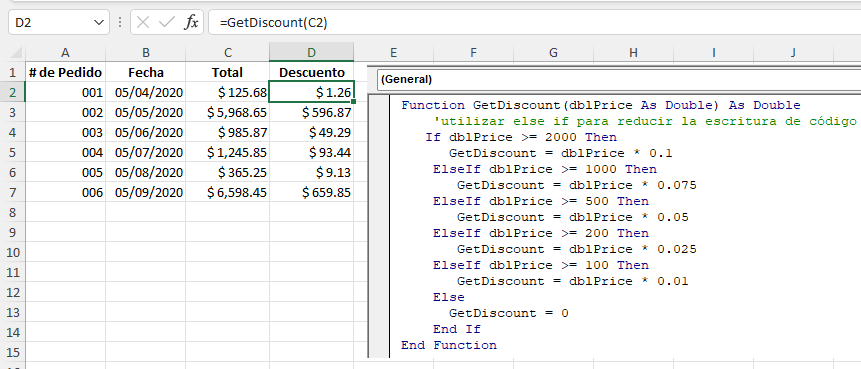Select column D header

click(x=311, y=53)
